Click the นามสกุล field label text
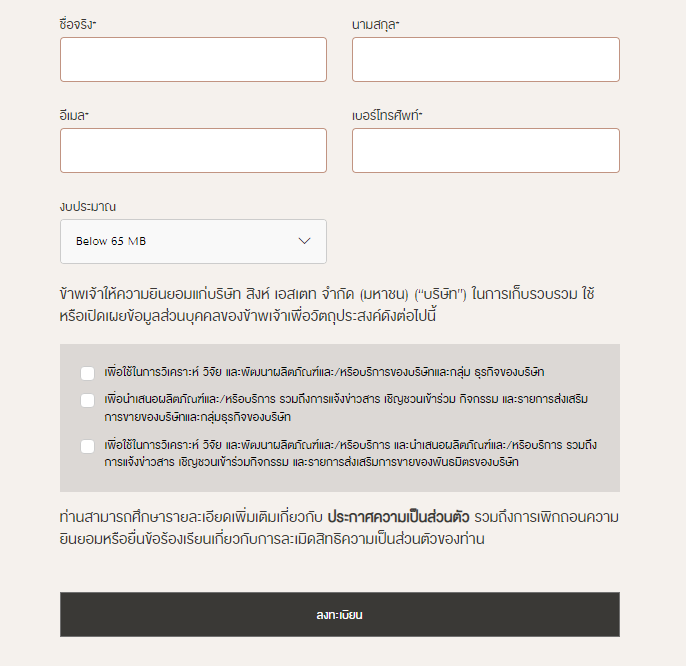Viewport: 686px width, 666px height. pos(375,23)
